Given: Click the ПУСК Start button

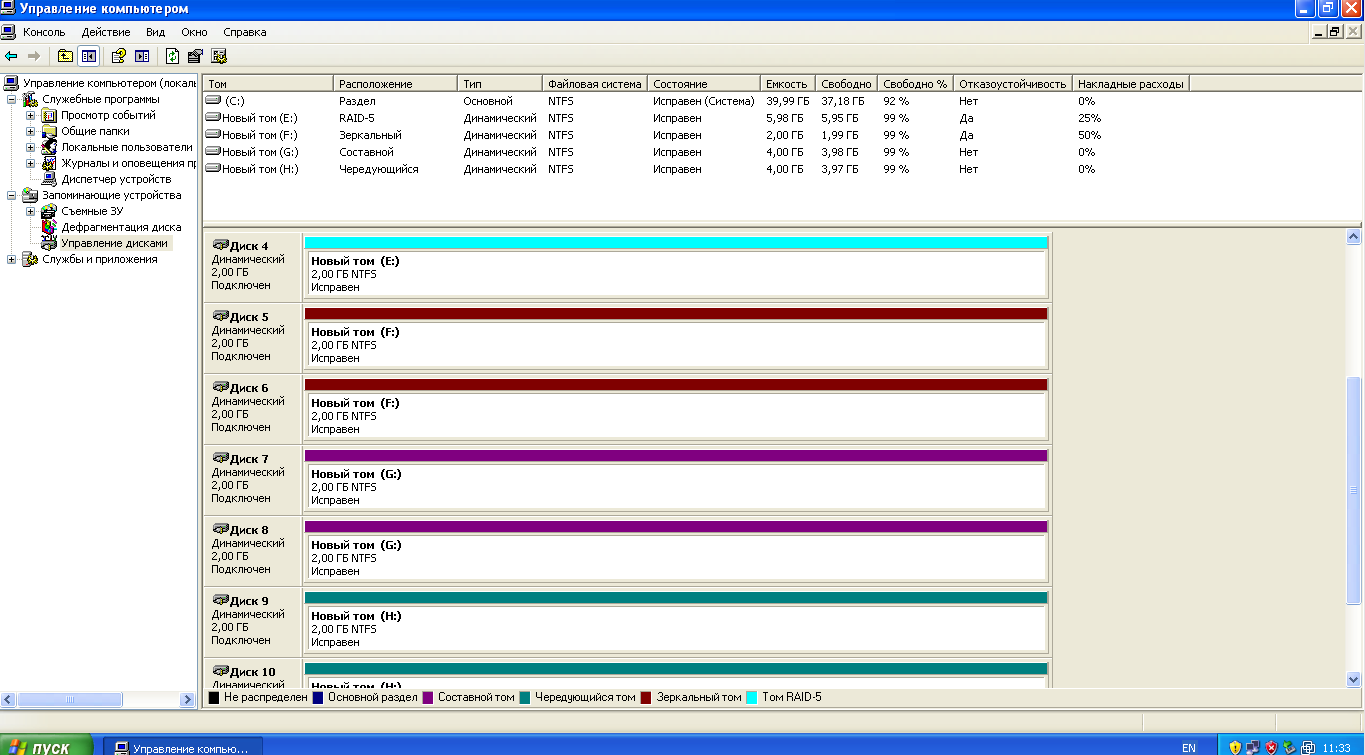Looking at the screenshot, I should 46,747.
